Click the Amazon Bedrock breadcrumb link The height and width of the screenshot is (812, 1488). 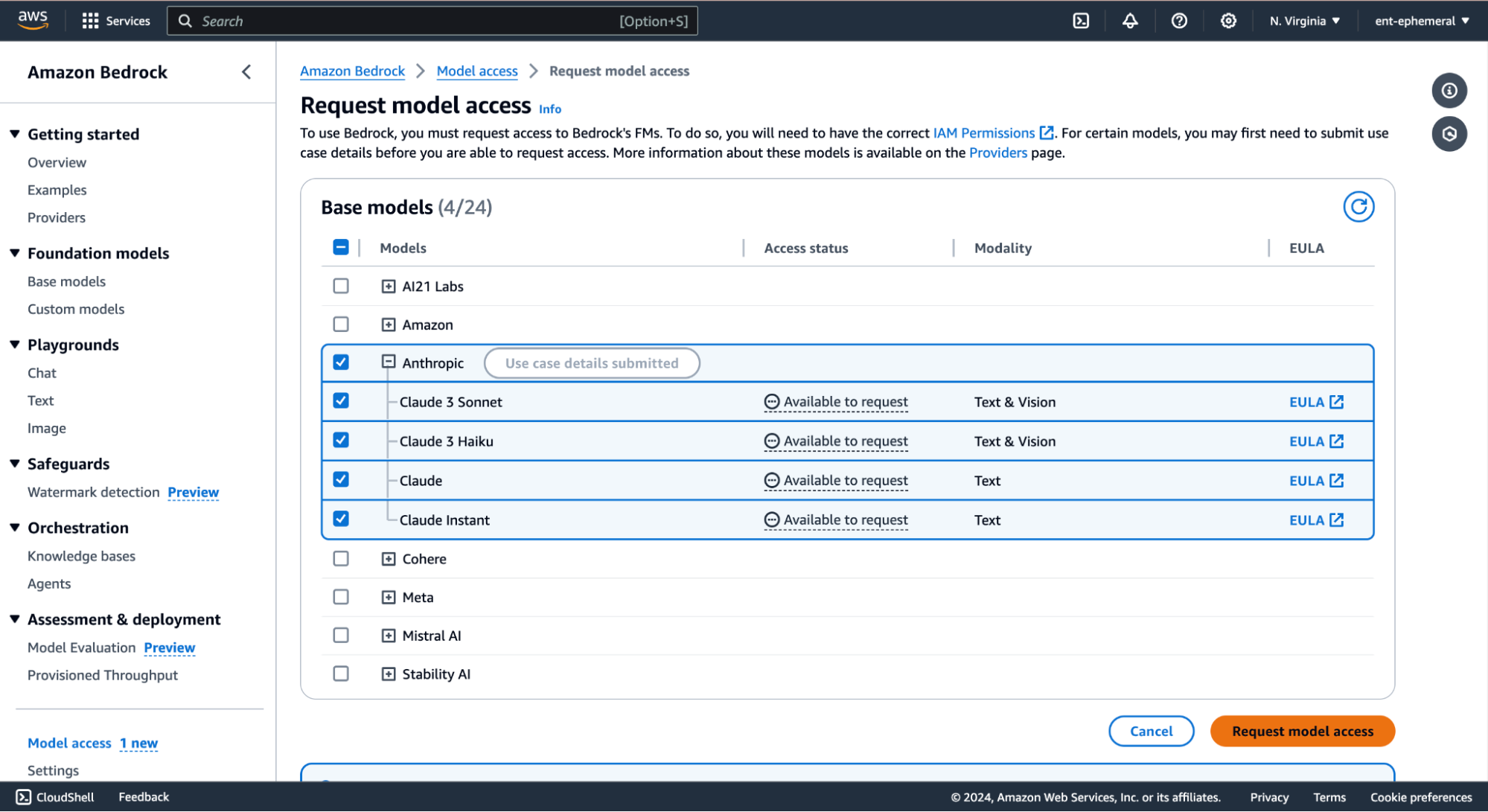pyautogui.click(x=353, y=70)
